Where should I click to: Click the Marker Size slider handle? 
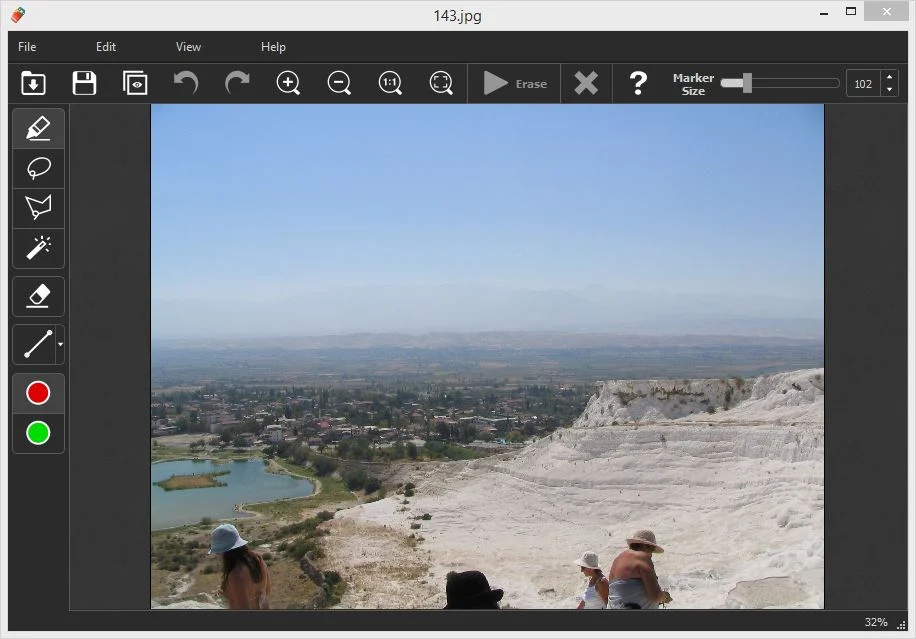(x=747, y=83)
